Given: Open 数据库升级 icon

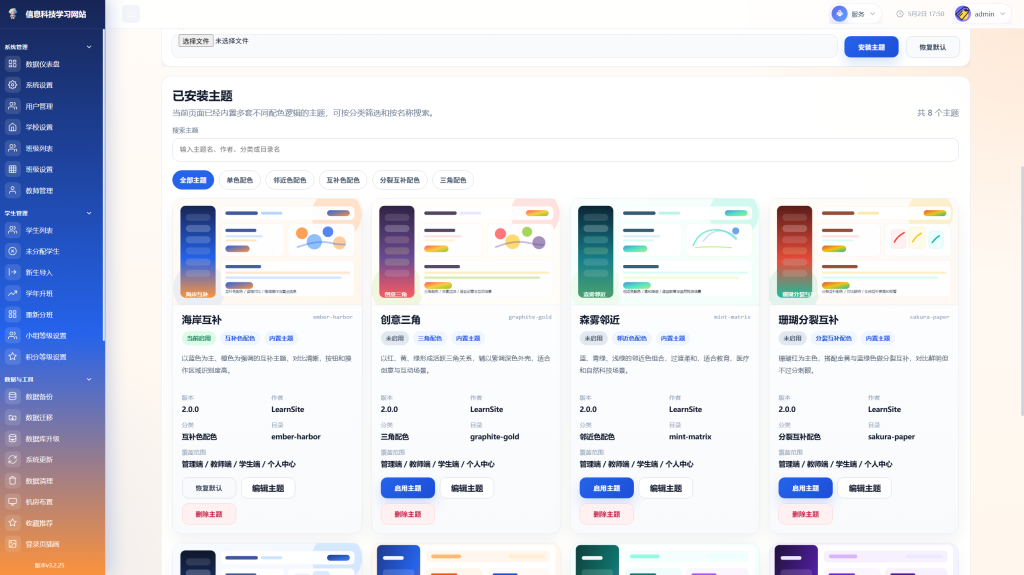Looking at the screenshot, I should point(12,438).
